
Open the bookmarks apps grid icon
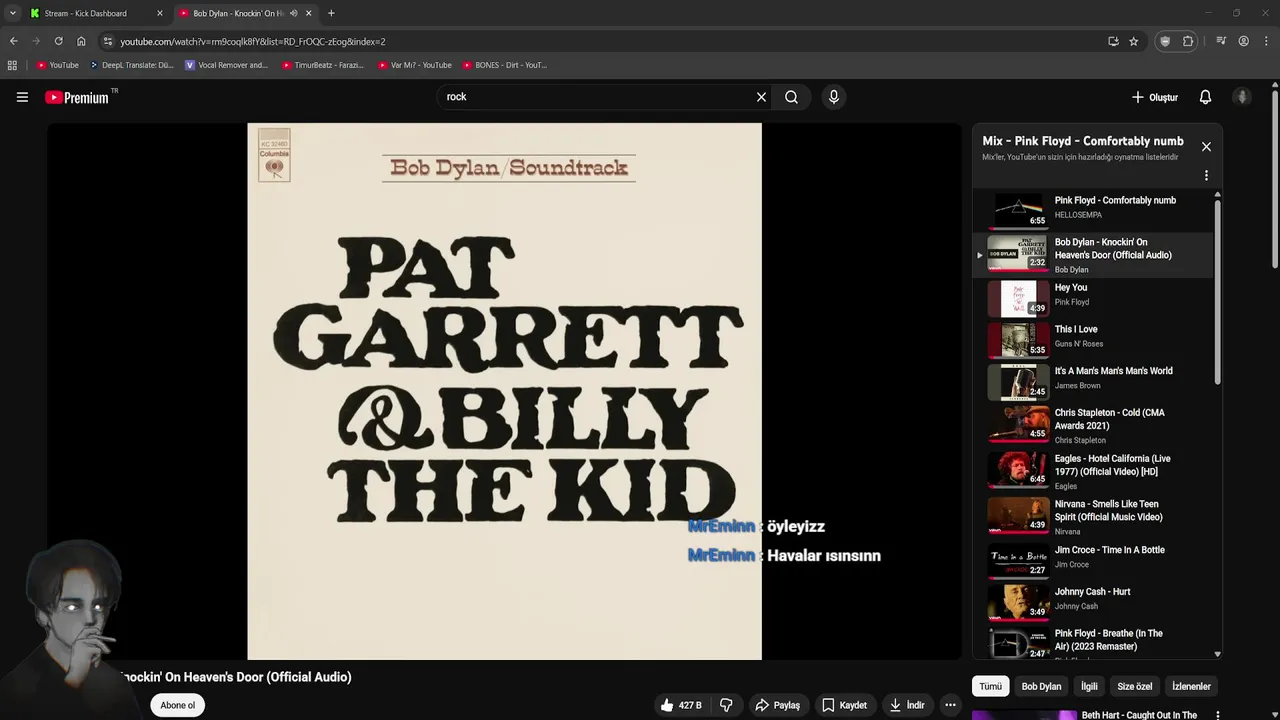pos(12,65)
